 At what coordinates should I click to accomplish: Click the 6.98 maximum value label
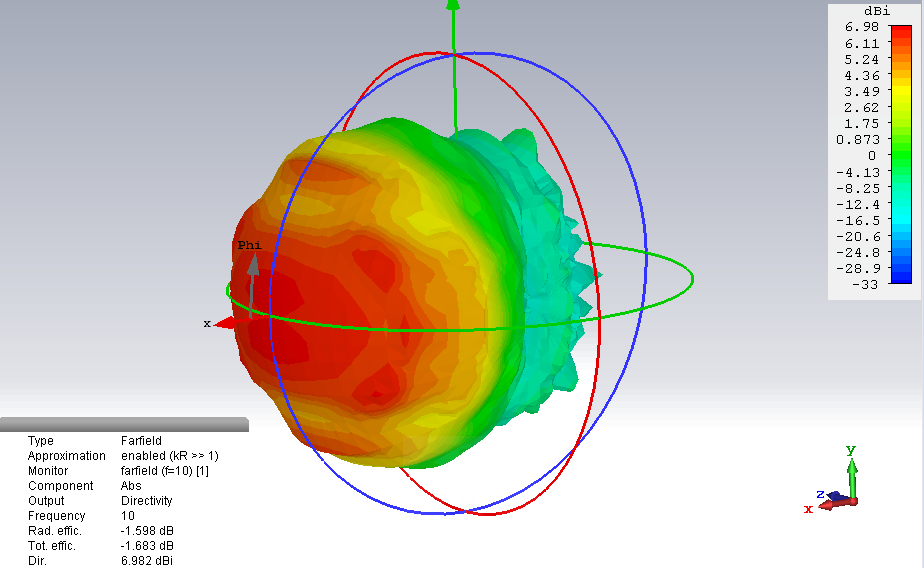click(x=863, y=27)
